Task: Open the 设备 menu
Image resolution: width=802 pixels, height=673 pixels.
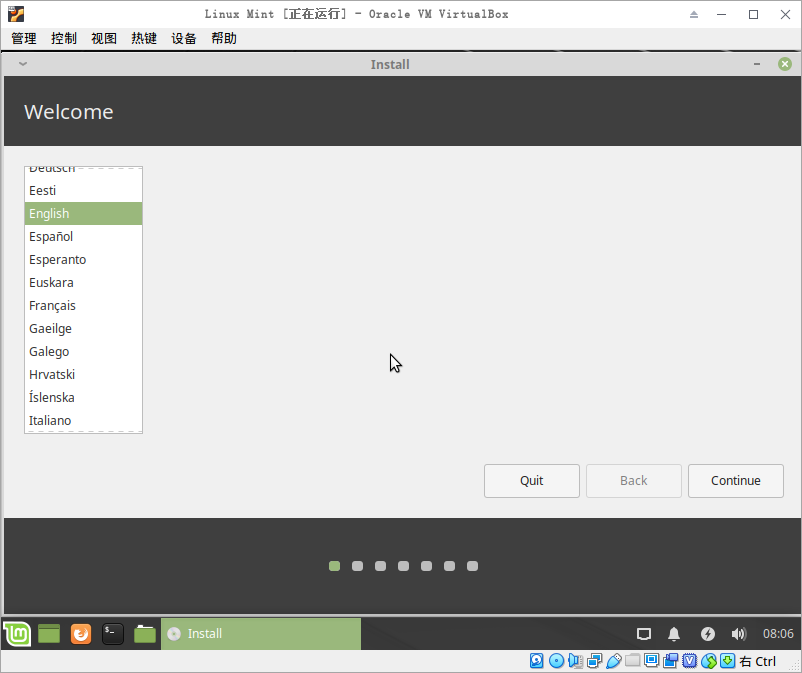Action: pos(184,38)
